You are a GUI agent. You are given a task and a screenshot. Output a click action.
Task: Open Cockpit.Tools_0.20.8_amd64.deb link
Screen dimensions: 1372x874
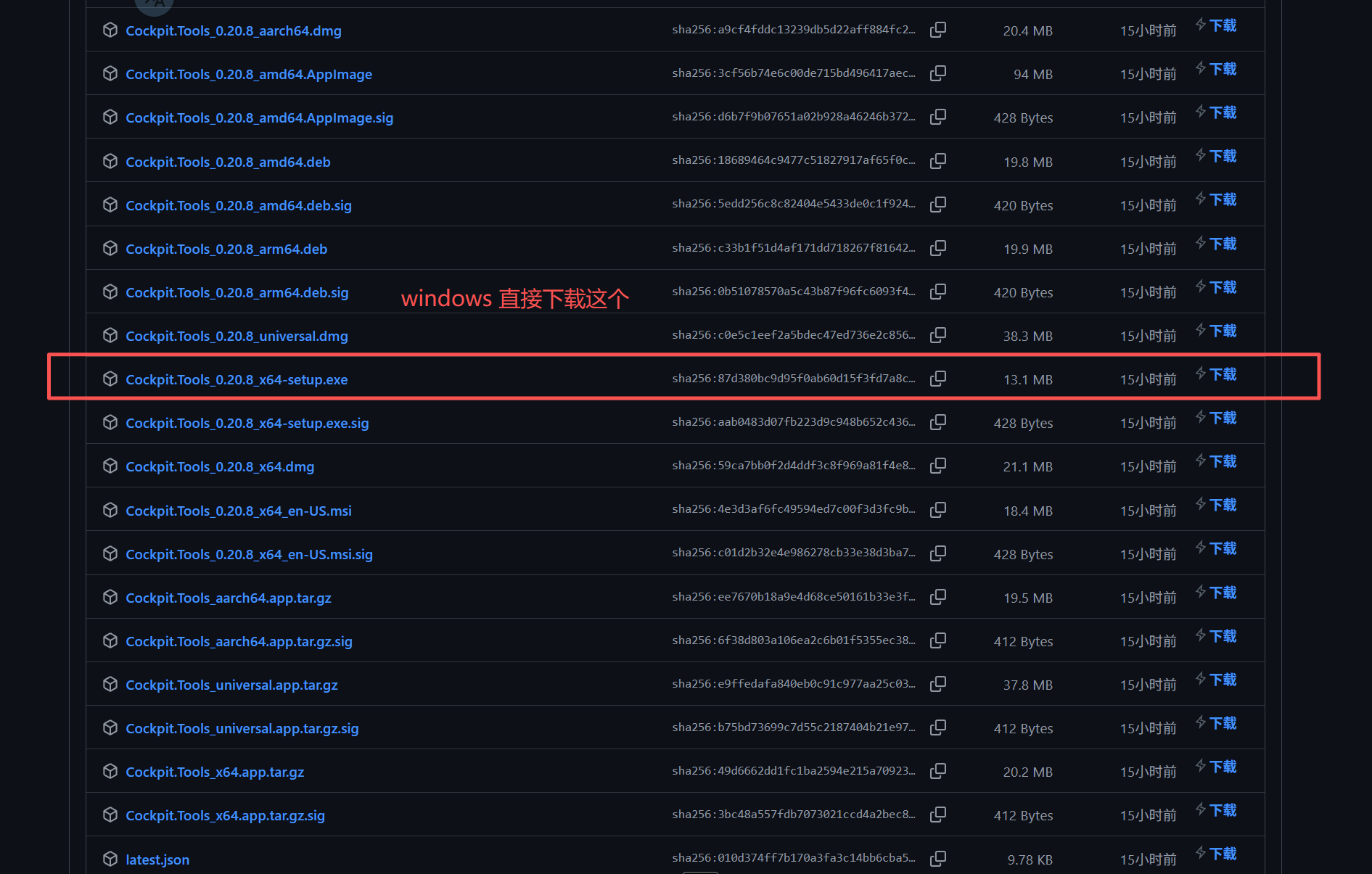[x=228, y=162]
